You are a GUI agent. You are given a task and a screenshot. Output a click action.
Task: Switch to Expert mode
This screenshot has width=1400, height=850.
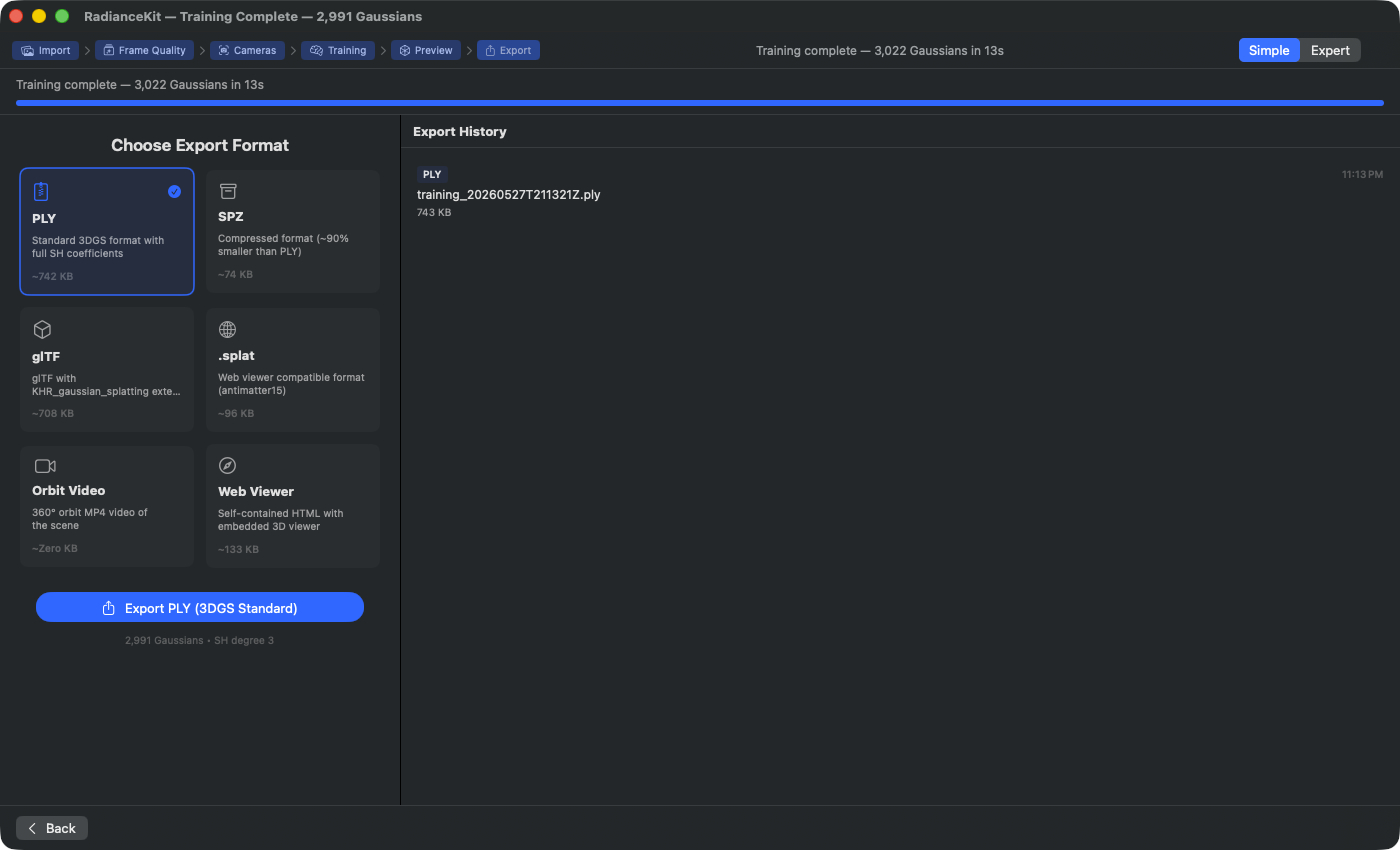1330,50
